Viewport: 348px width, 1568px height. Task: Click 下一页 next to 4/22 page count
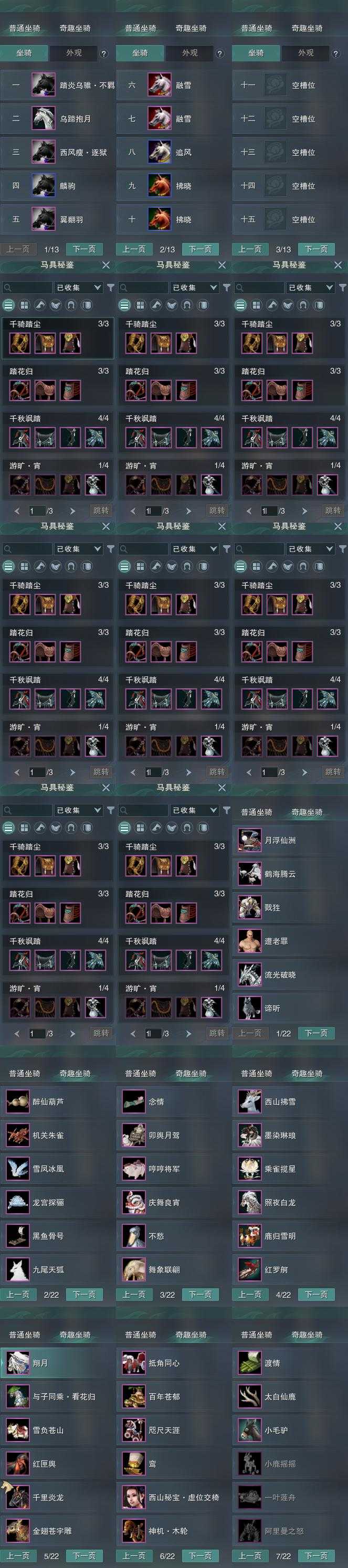[x=316, y=1295]
